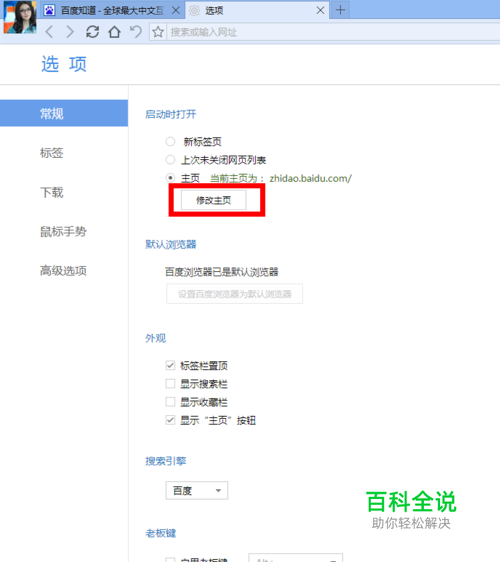Bookmark page with star icon
Viewport: 500px width, 562px height.
click(158, 32)
